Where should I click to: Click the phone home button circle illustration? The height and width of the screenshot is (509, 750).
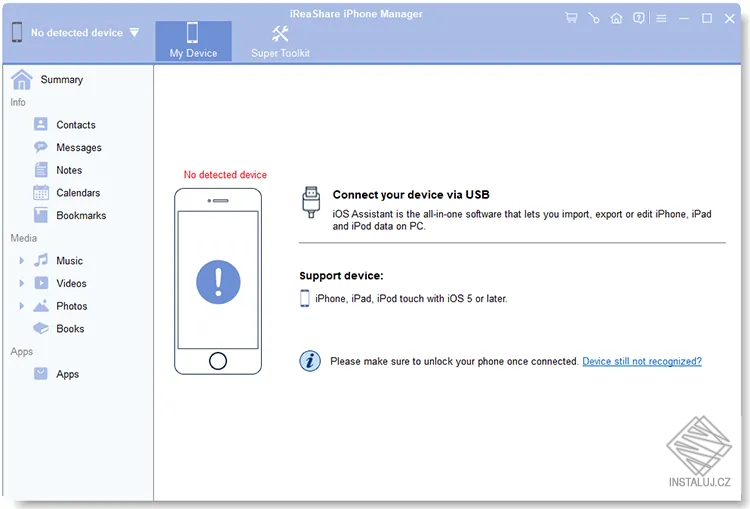pos(218,361)
